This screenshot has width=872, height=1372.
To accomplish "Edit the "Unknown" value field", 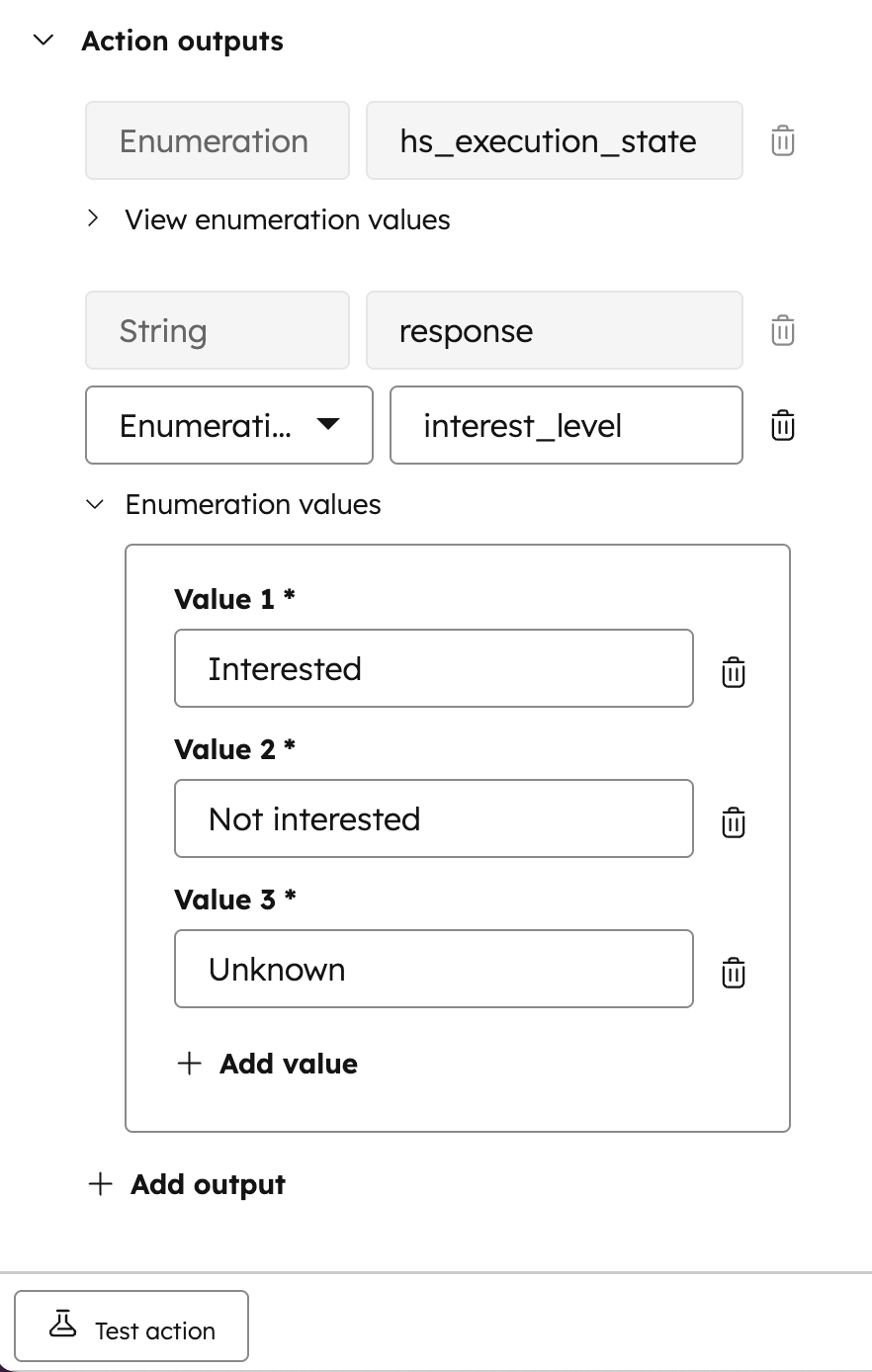I will coord(433,969).
